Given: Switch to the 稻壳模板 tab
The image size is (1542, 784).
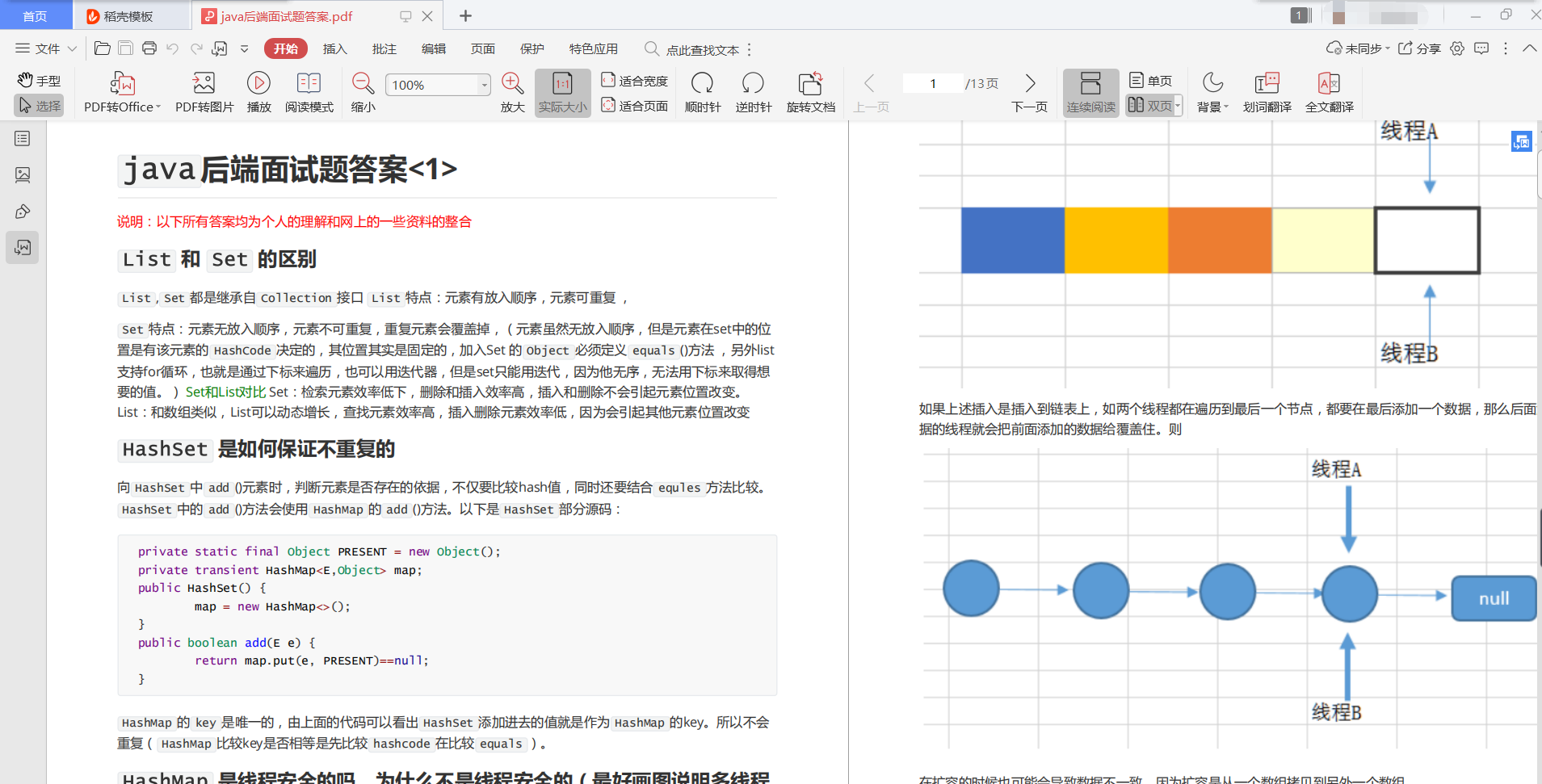Looking at the screenshot, I should click(129, 16).
